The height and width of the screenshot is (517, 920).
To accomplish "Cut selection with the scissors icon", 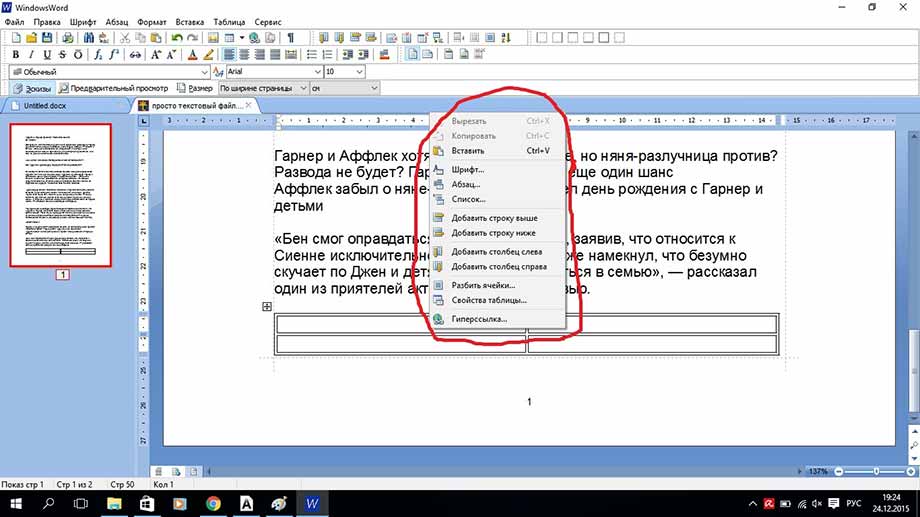I will (124, 38).
